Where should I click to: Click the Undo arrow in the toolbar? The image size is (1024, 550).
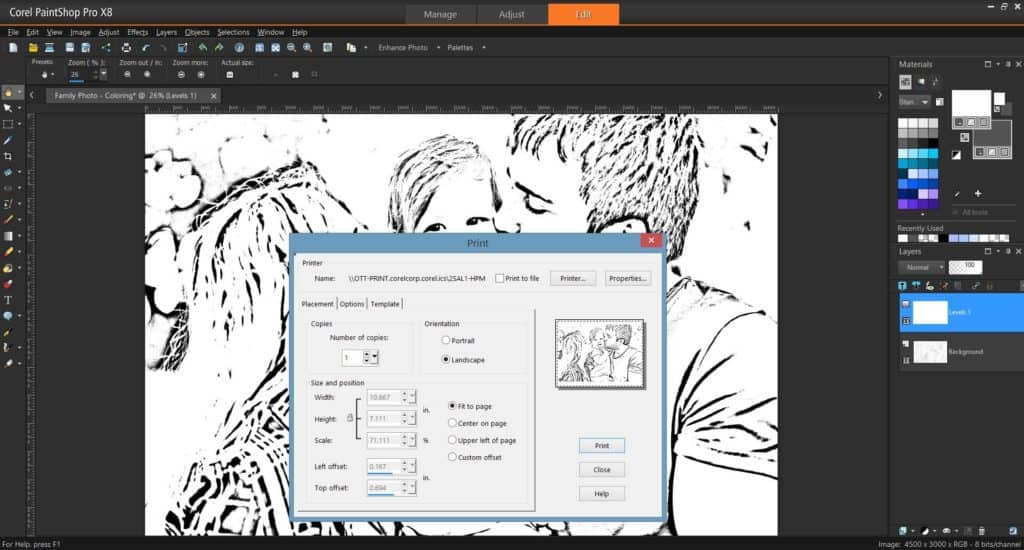pos(146,47)
